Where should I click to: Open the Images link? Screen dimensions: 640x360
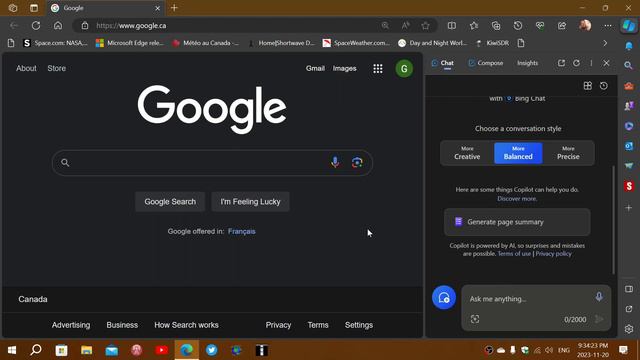[344, 69]
